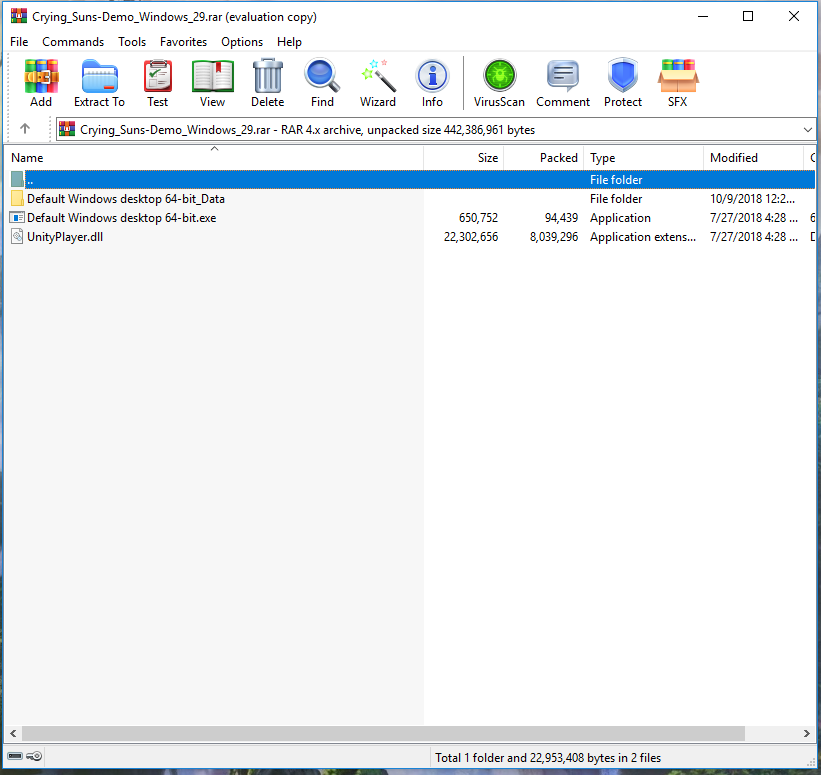Screen dimensions: 821x775
Task: Open the Options menu
Action: pyautogui.click(x=242, y=42)
